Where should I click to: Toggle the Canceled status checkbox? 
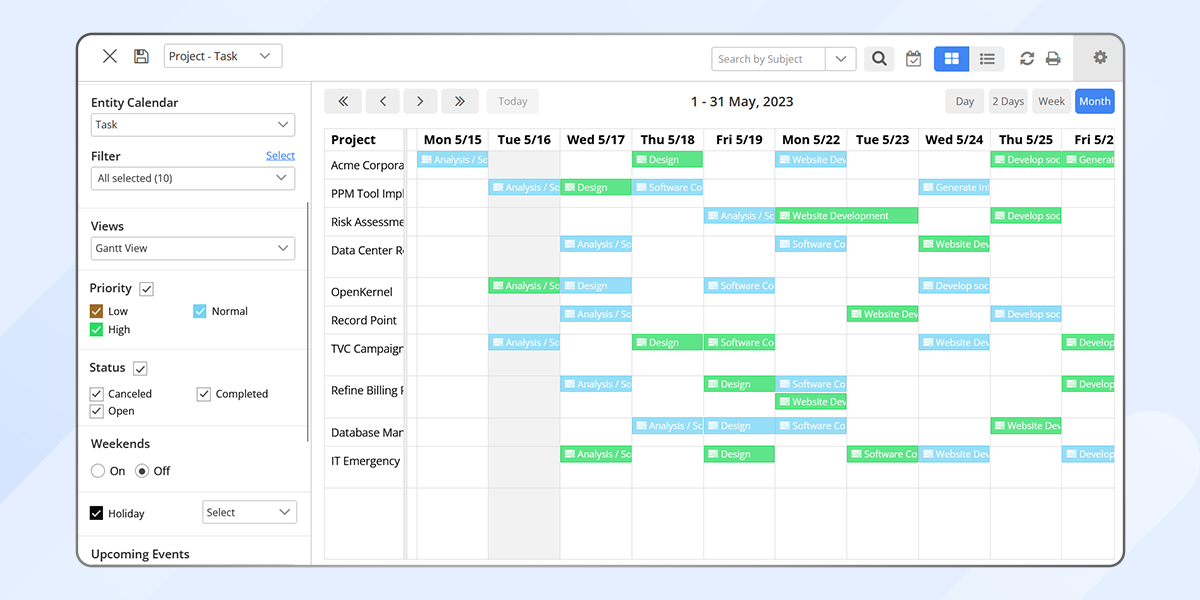97,394
